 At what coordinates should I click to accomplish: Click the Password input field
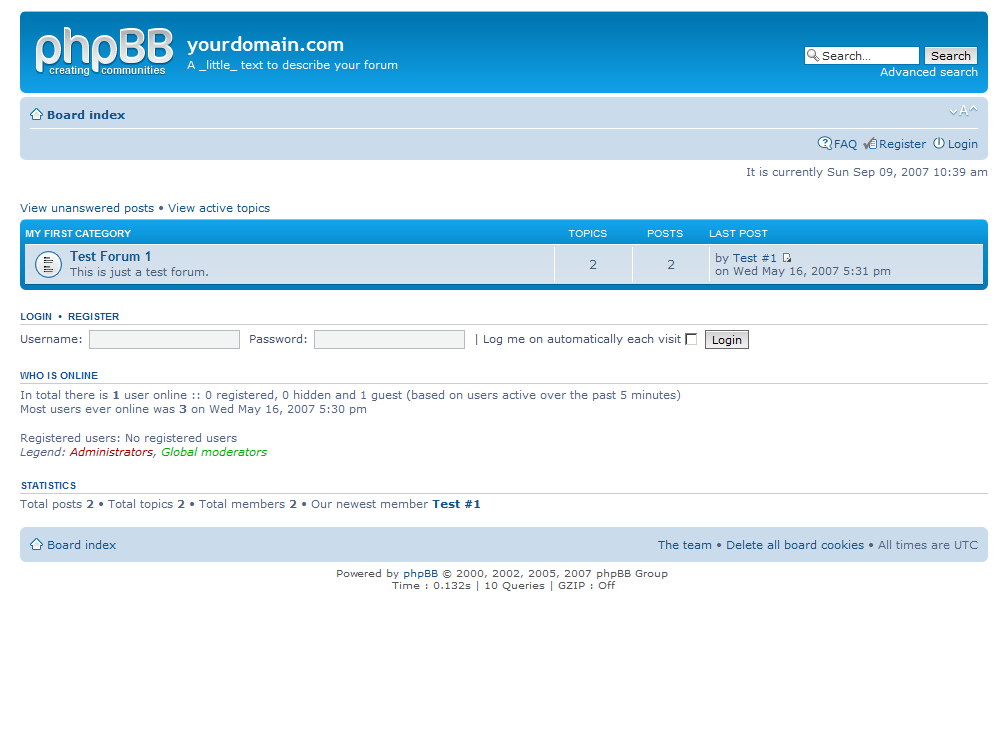pos(389,340)
